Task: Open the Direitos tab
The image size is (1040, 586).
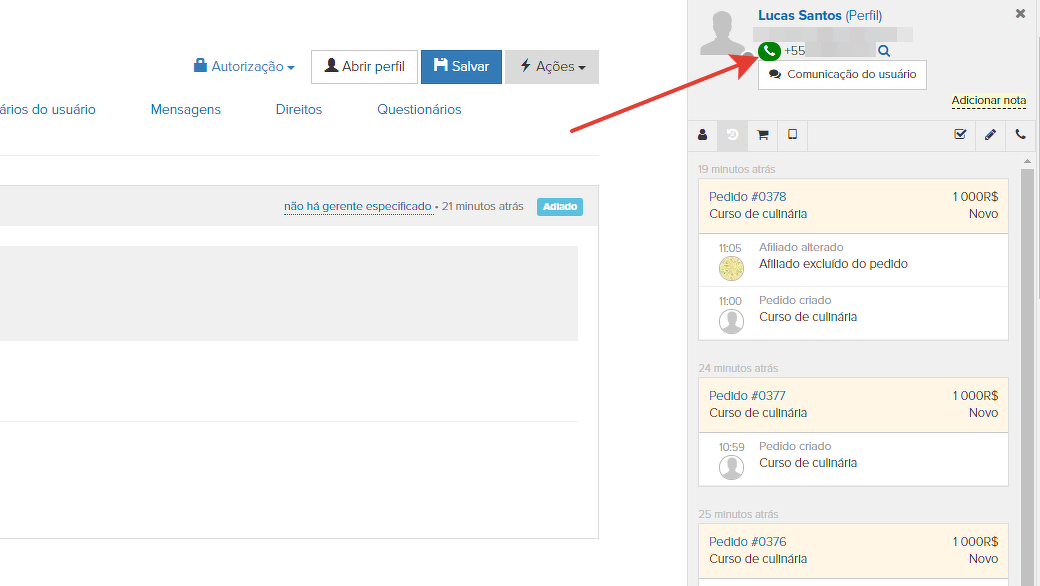Action: click(x=299, y=110)
